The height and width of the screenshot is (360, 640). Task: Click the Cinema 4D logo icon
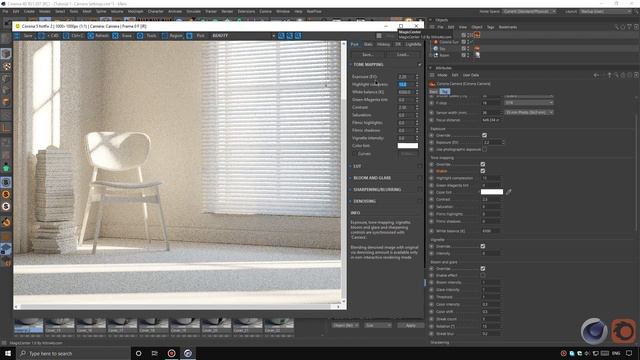coord(594,330)
